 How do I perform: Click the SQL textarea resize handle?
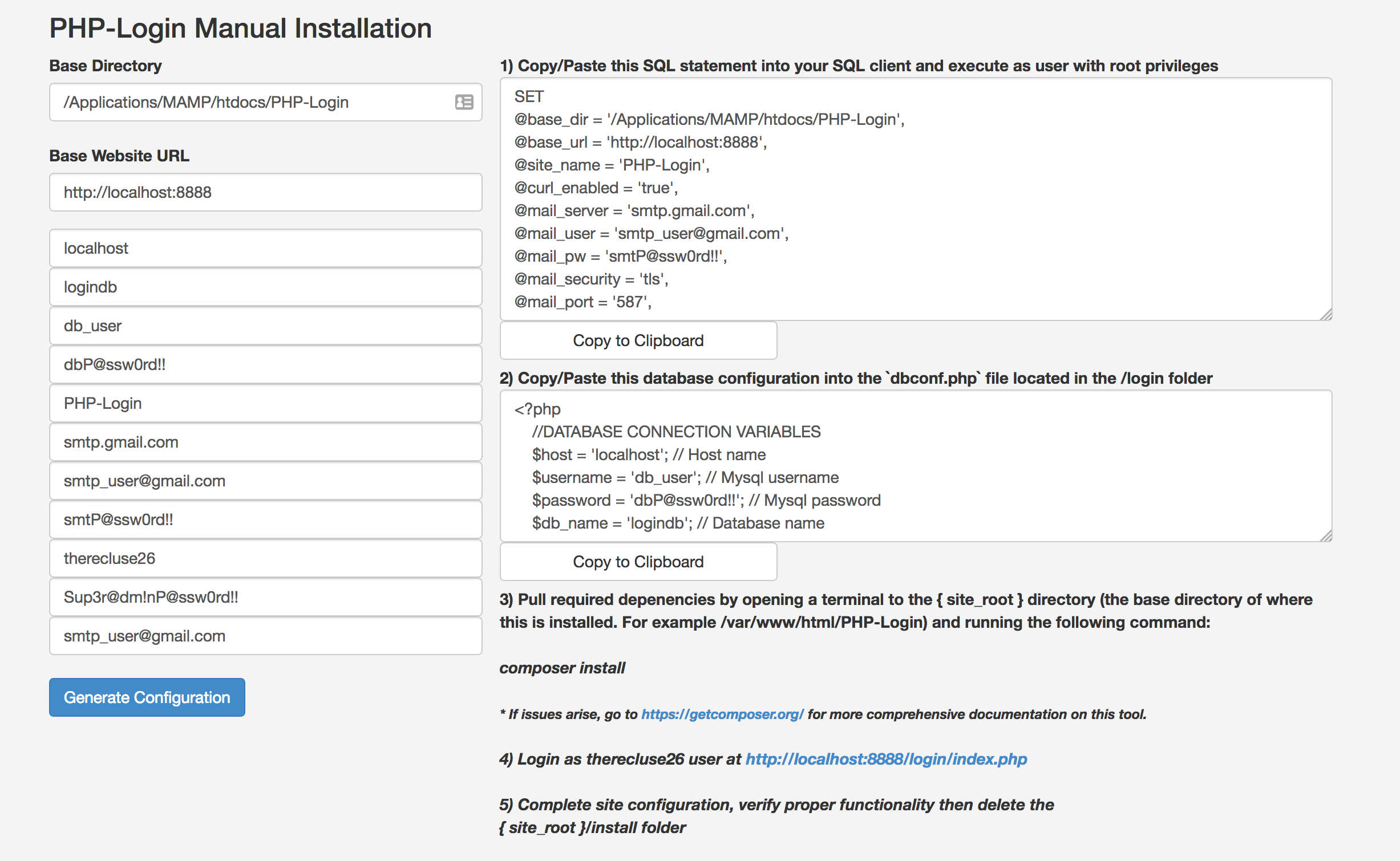[x=1326, y=314]
